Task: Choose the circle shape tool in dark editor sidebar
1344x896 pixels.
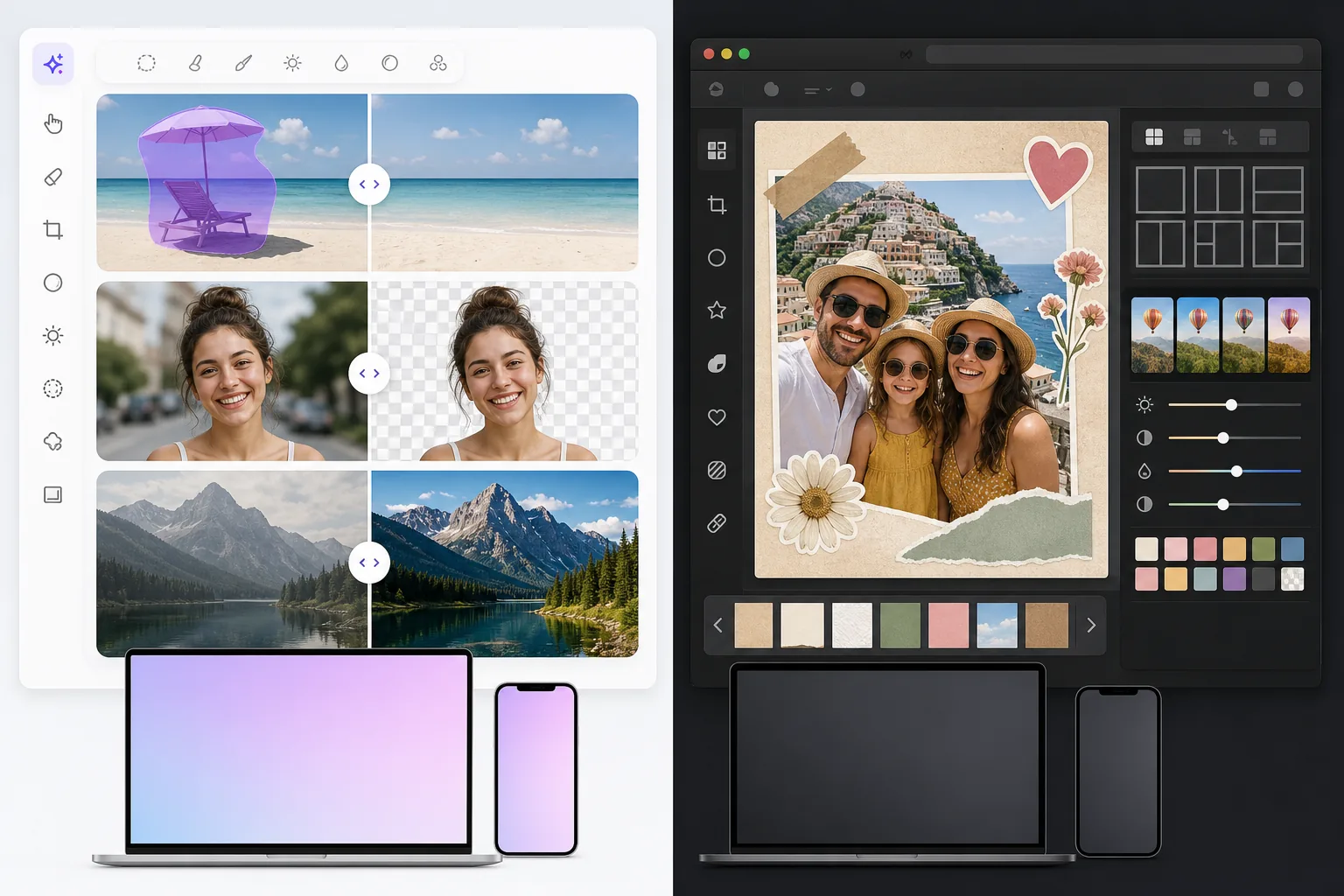Action: 717,258
